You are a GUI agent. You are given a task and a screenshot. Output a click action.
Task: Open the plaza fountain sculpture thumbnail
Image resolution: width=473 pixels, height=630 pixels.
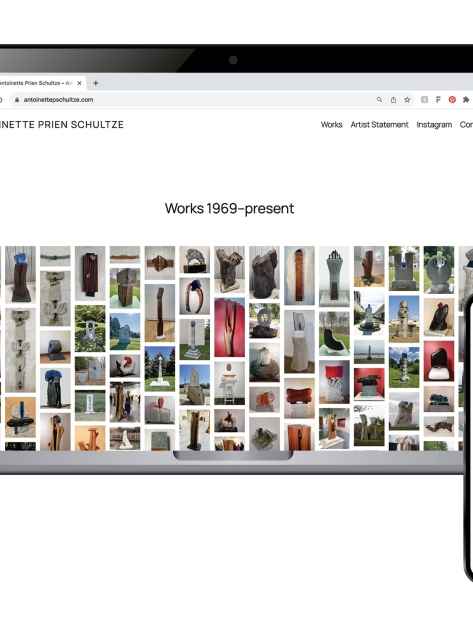[x=369, y=313]
